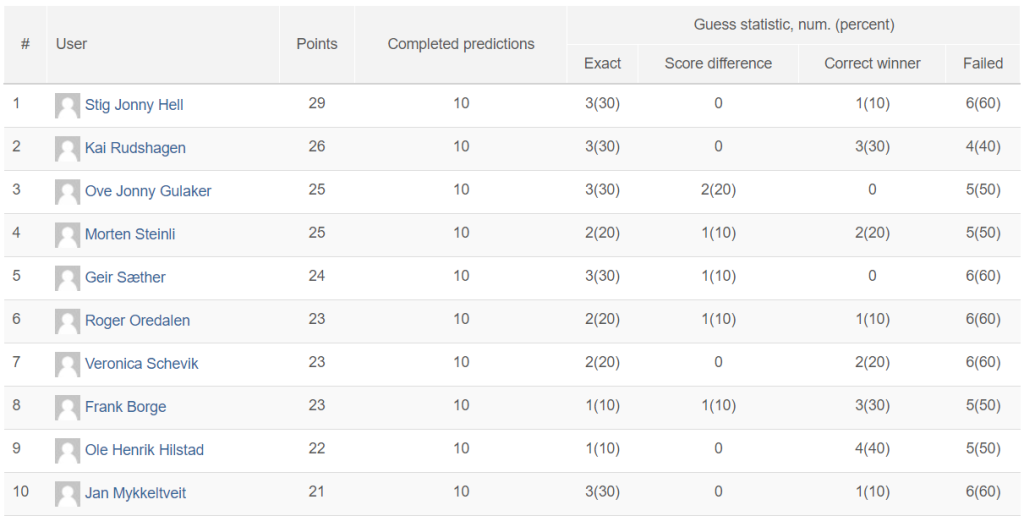
Task: Click the Correct winner column header
Action: click(x=872, y=63)
